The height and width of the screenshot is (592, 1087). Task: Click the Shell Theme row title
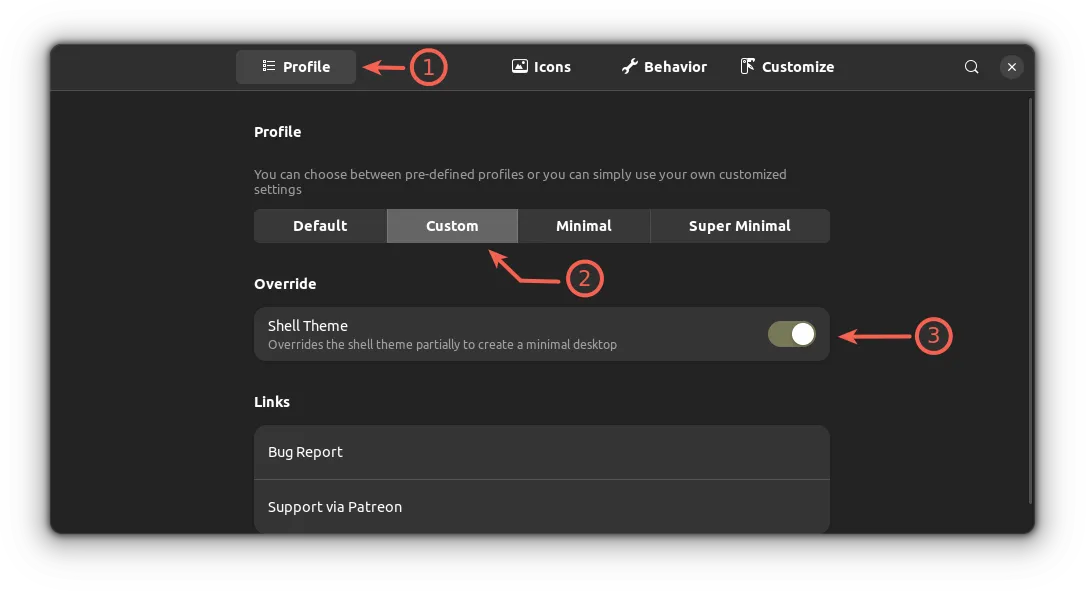pyautogui.click(x=308, y=326)
